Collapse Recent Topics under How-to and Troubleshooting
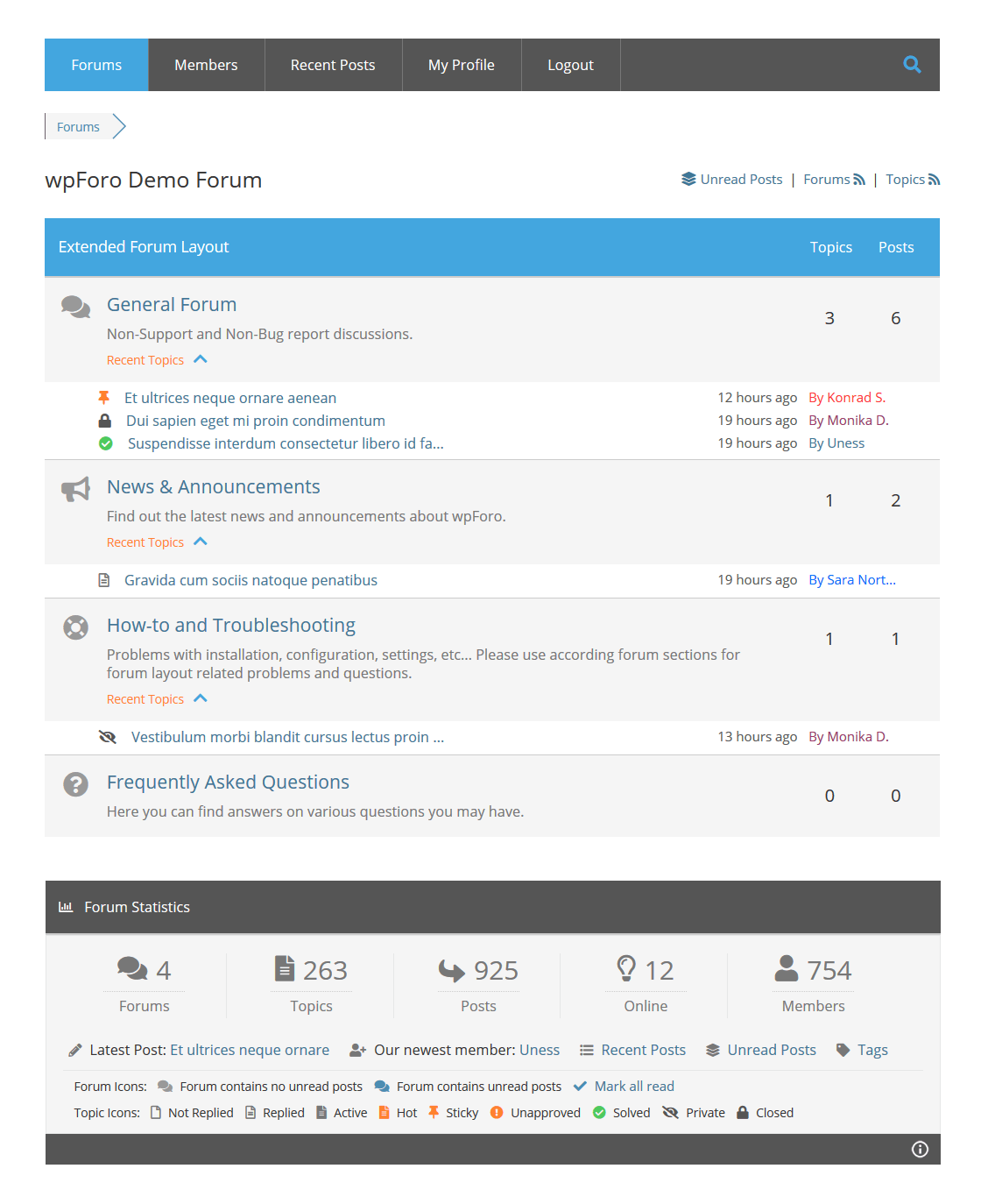Image resolution: width=988 pixels, height=1204 pixels. [x=201, y=698]
